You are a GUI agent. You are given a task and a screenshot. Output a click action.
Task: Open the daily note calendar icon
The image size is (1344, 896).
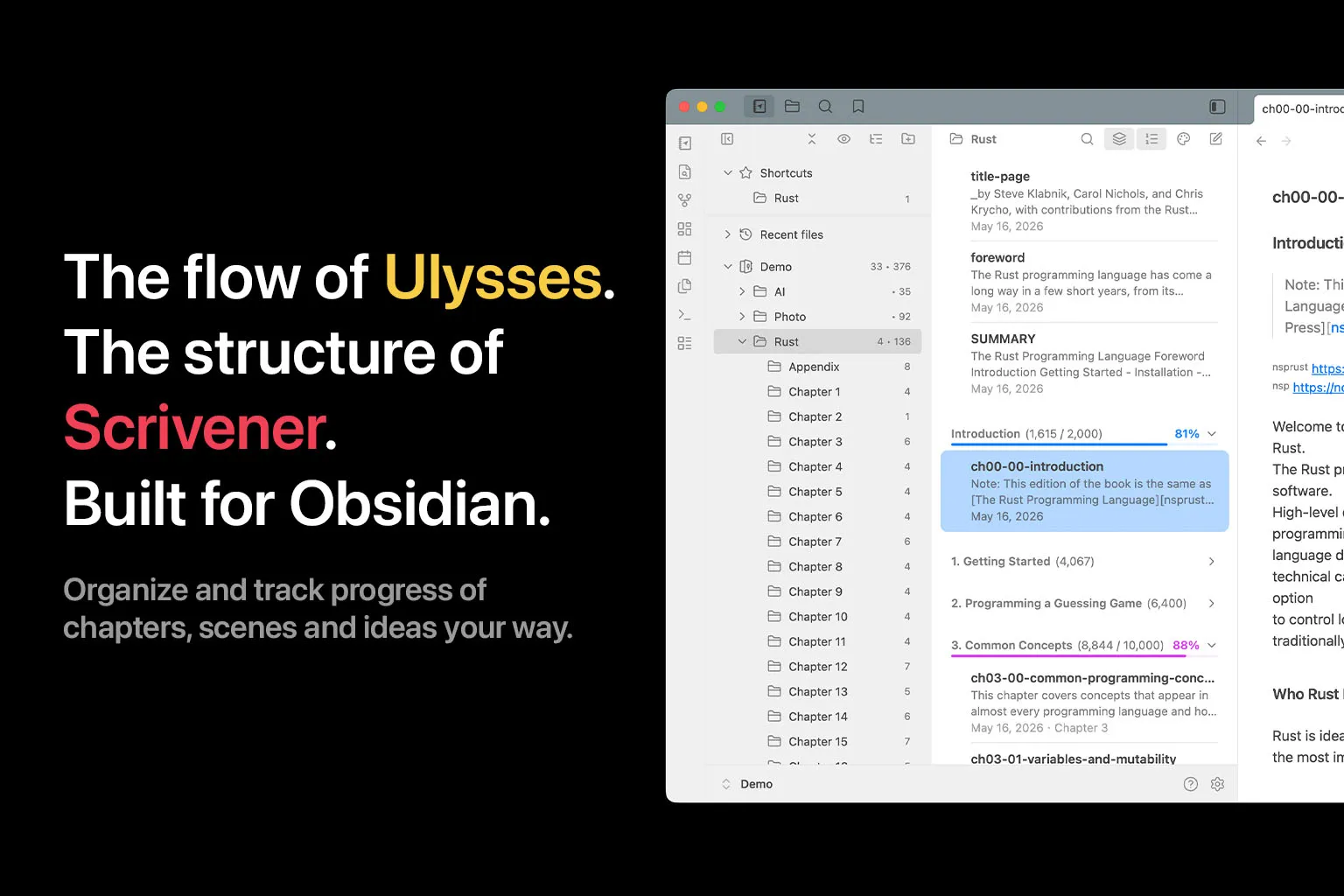click(685, 258)
